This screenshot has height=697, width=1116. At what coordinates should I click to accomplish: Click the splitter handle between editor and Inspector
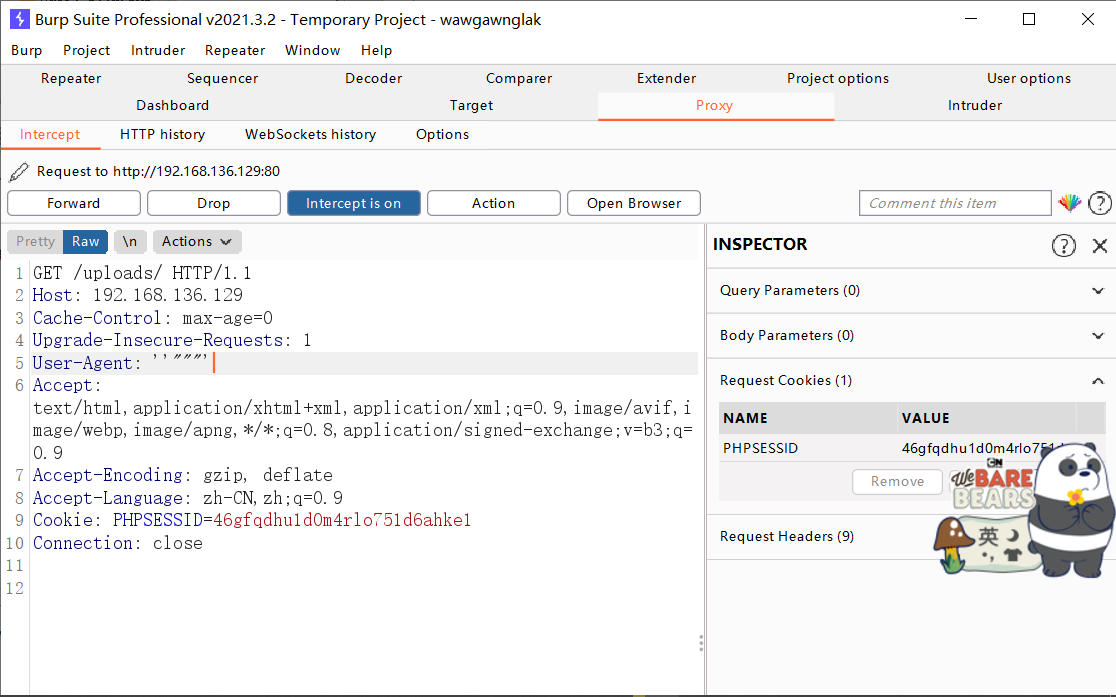tap(701, 643)
